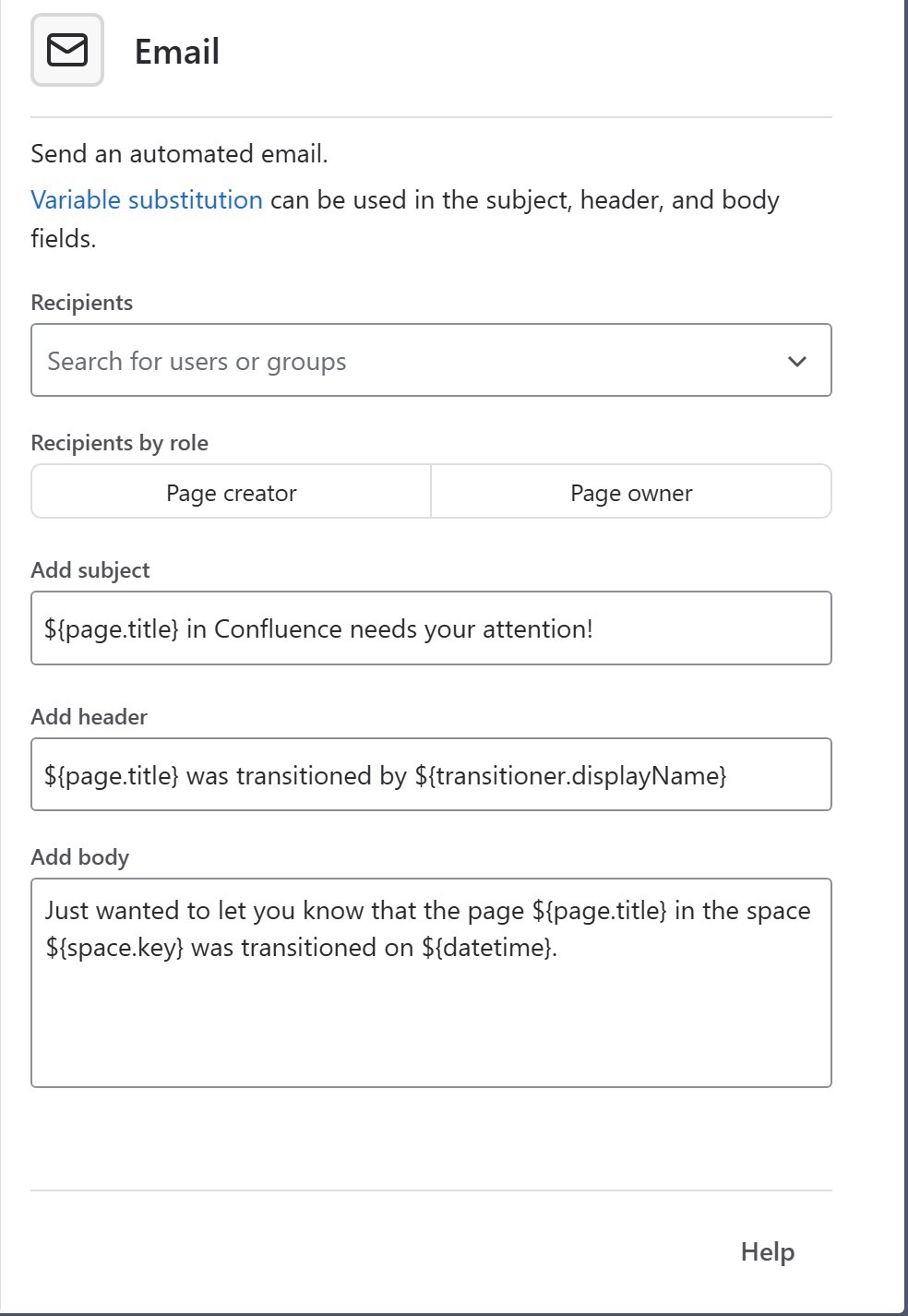The height and width of the screenshot is (1316, 908).
Task: Click the Add subject label
Action: click(90, 570)
